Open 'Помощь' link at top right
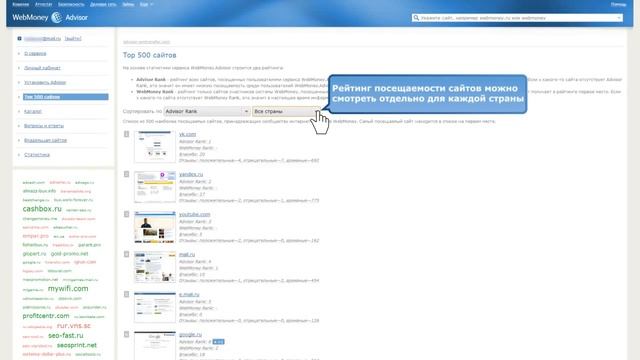The height and width of the screenshot is (360, 640). pos(618,4)
